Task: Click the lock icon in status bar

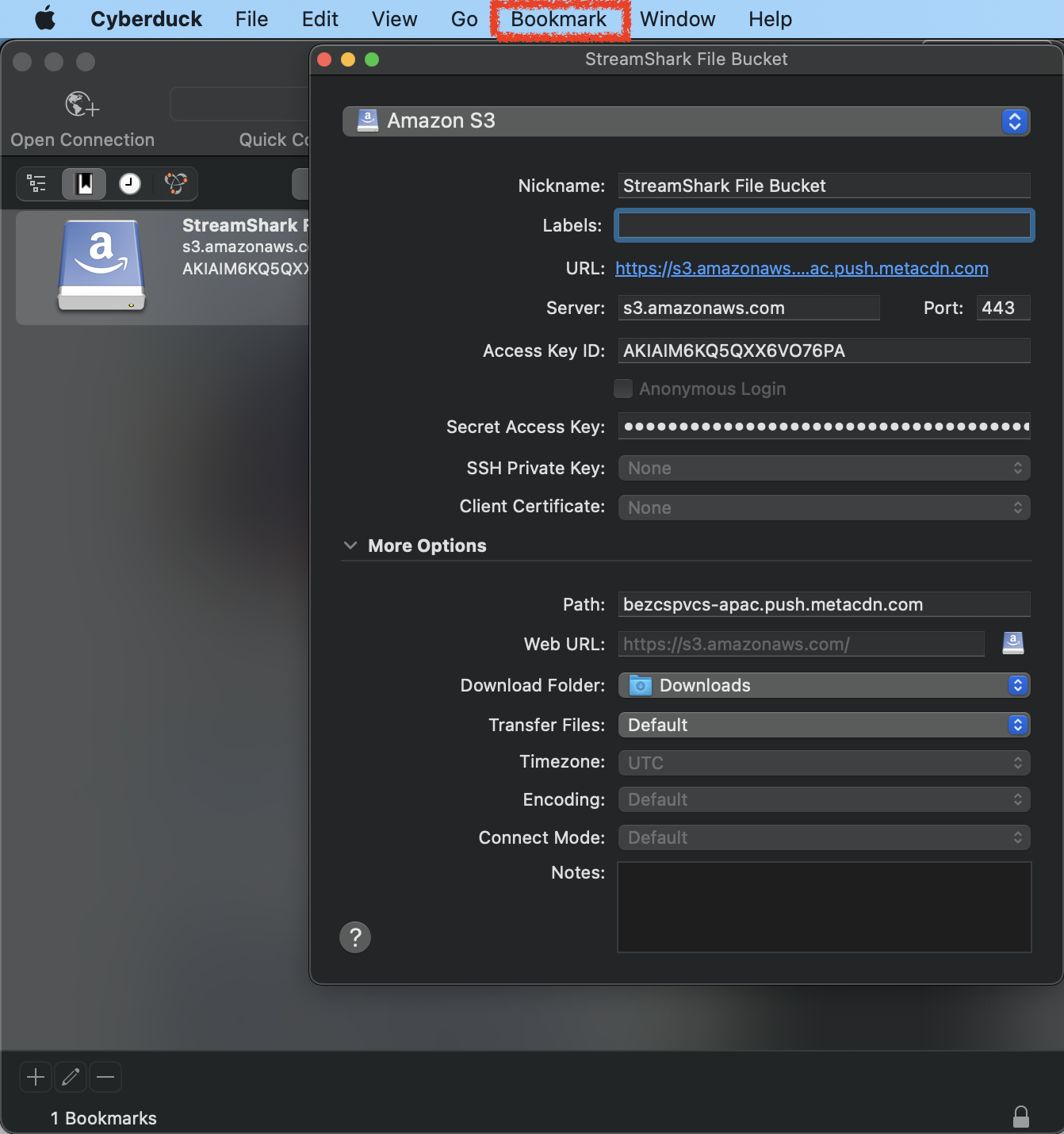Action: tap(1021, 1117)
